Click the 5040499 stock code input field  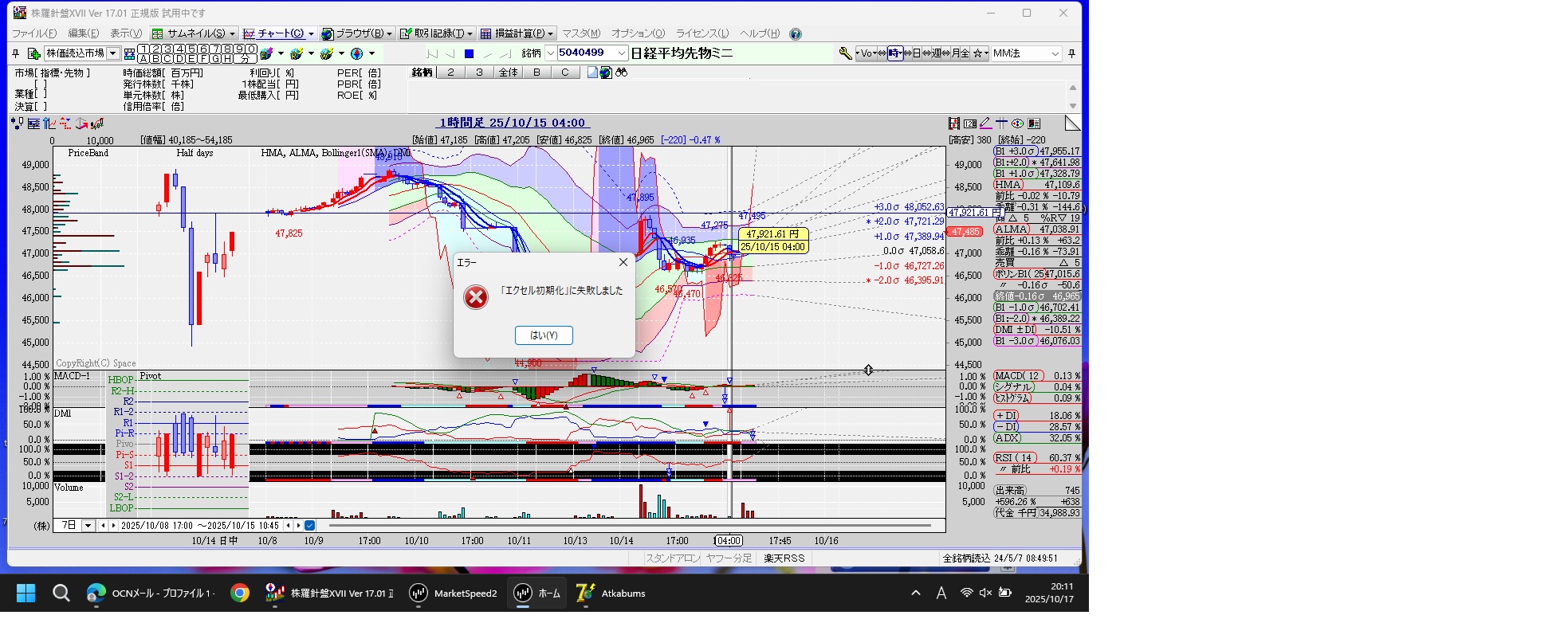tap(585, 53)
